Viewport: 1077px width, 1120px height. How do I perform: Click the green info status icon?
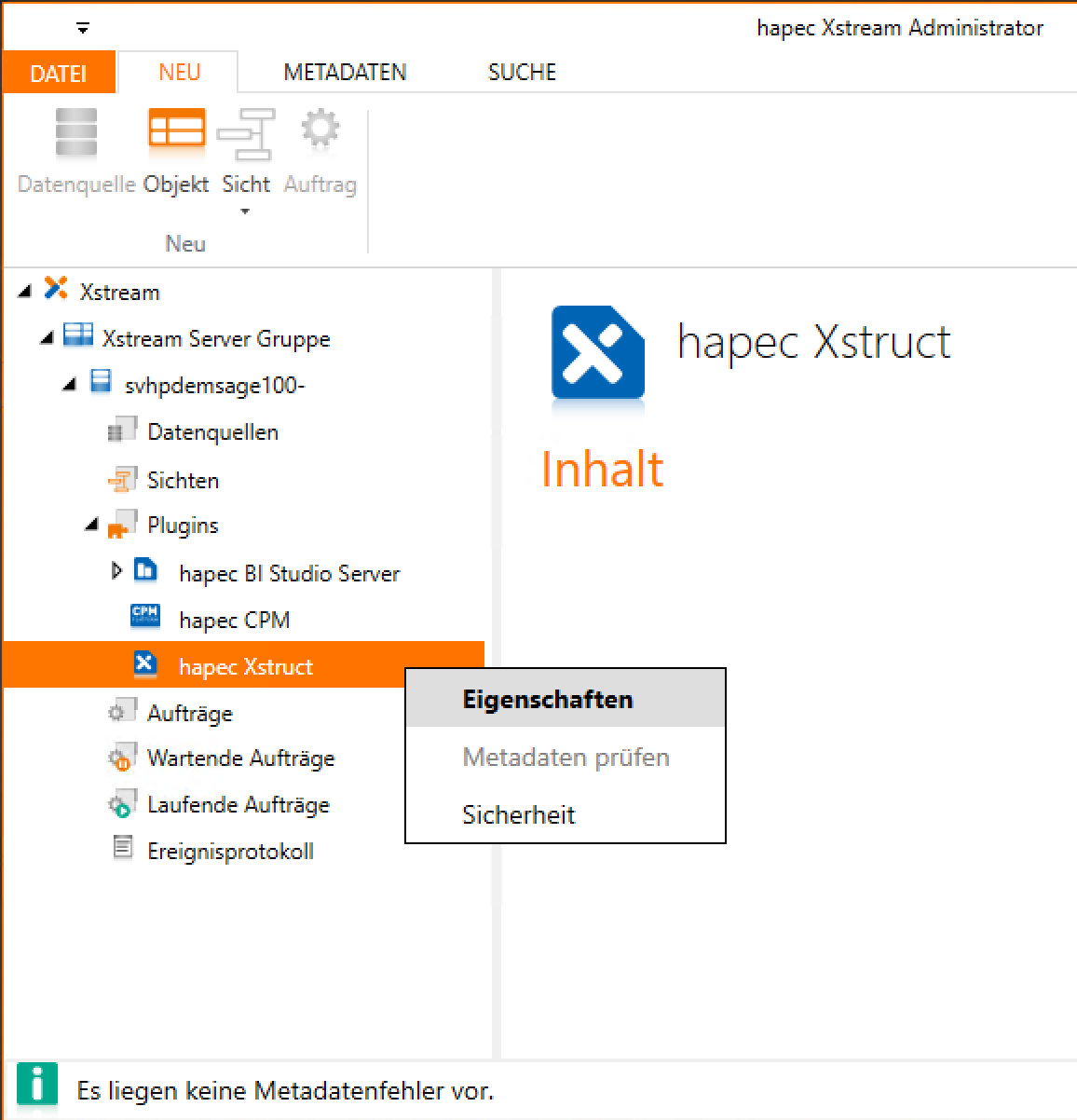pyautogui.click(x=37, y=1086)
